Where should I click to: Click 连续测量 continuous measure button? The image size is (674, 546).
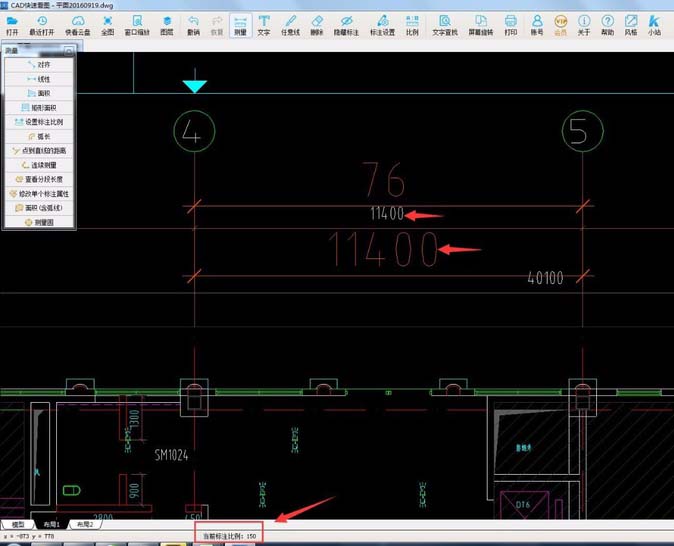click(39, 165)
